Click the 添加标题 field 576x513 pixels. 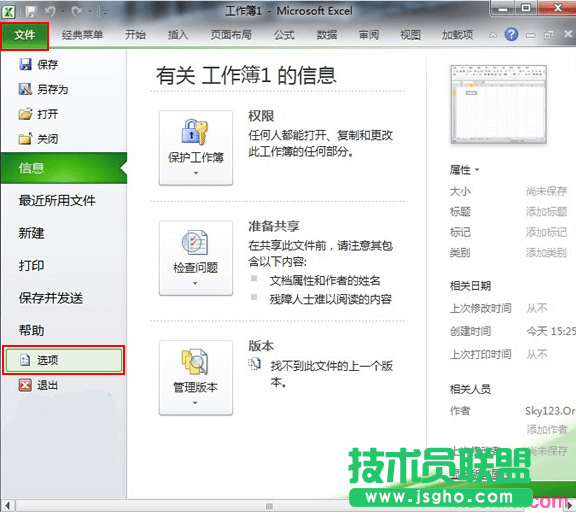(546, 211)
